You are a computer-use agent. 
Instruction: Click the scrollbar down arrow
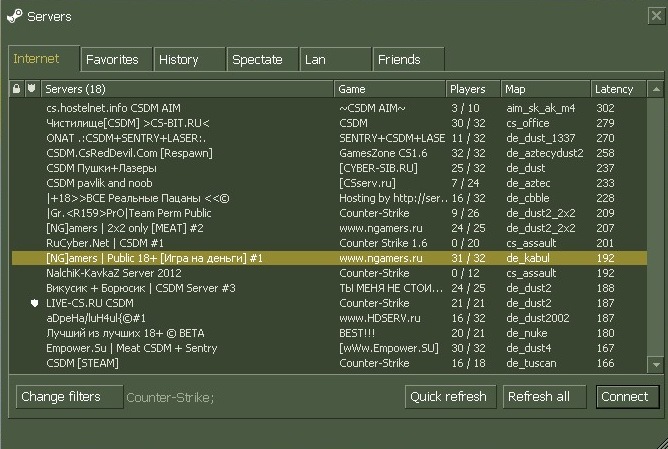(x=656, y=365)
